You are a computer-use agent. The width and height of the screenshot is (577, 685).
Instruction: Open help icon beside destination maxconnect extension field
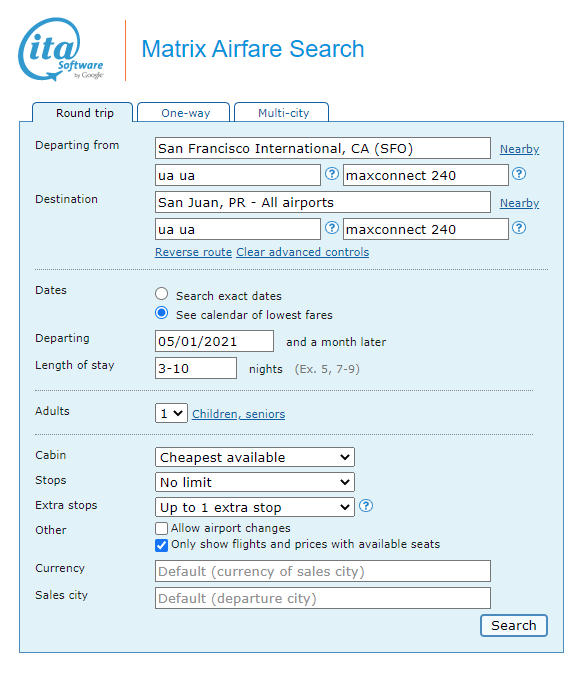coord(519,228)
